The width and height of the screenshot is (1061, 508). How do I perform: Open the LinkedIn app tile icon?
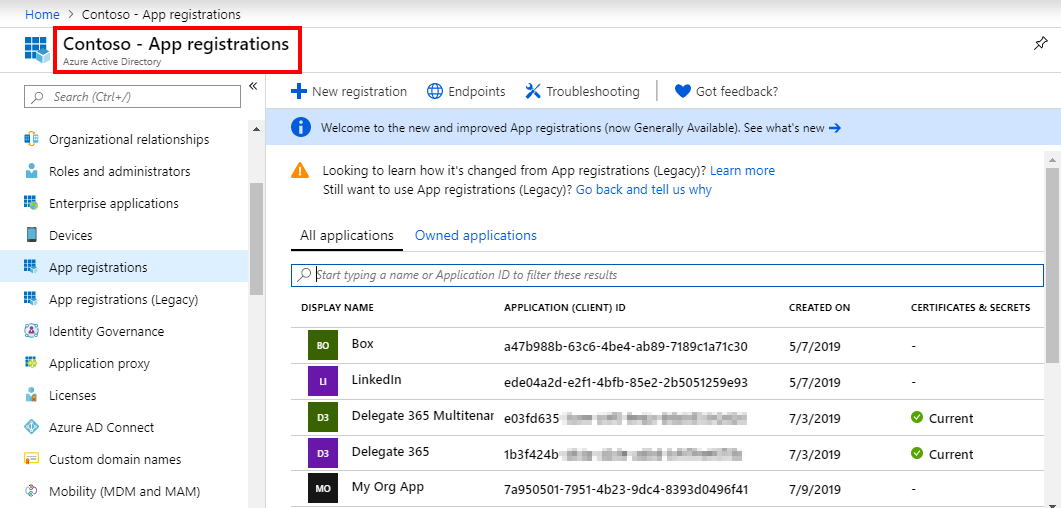point(323,381)
